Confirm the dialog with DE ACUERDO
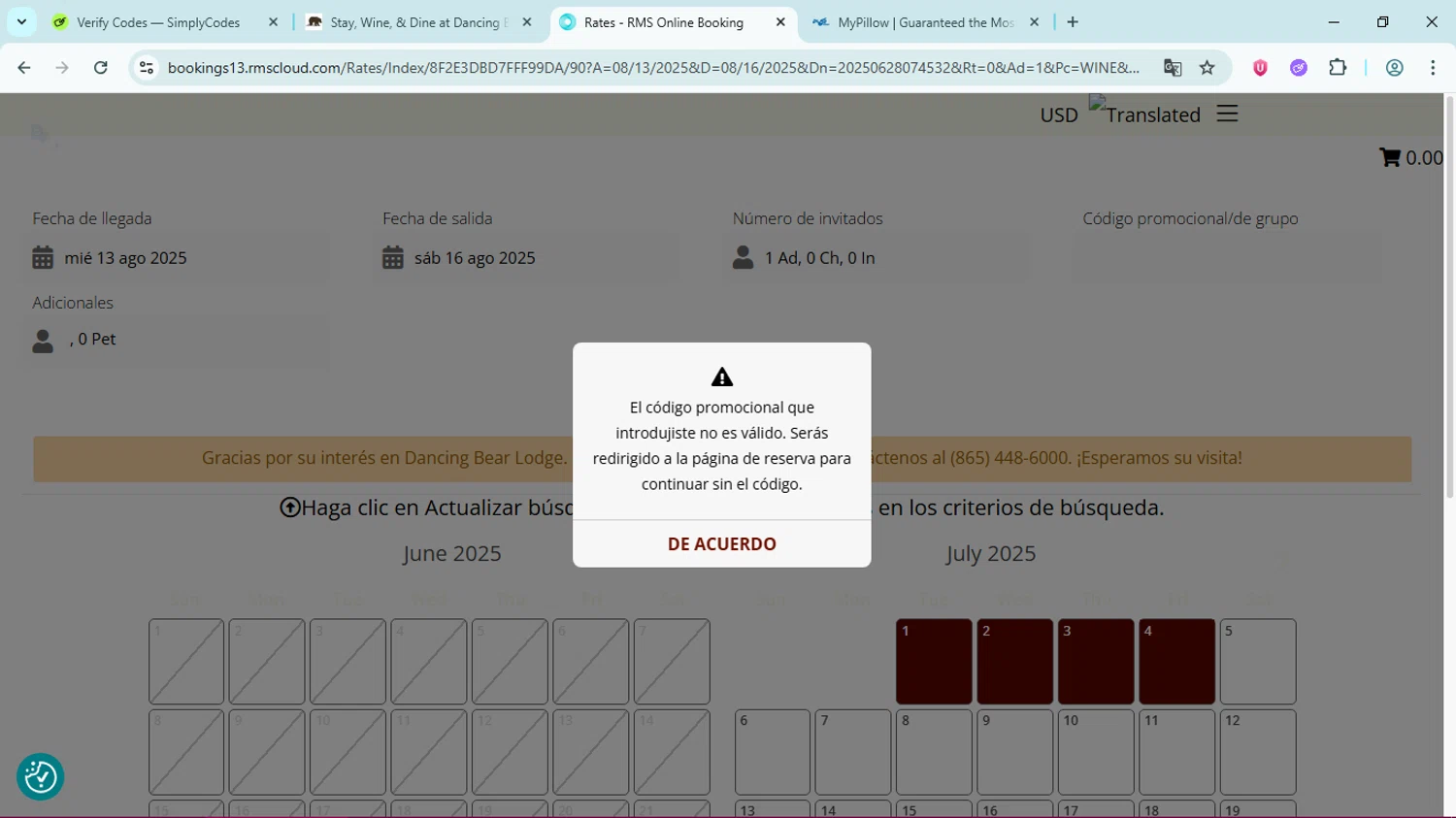The image size is (1456, 818). [721, 543]
